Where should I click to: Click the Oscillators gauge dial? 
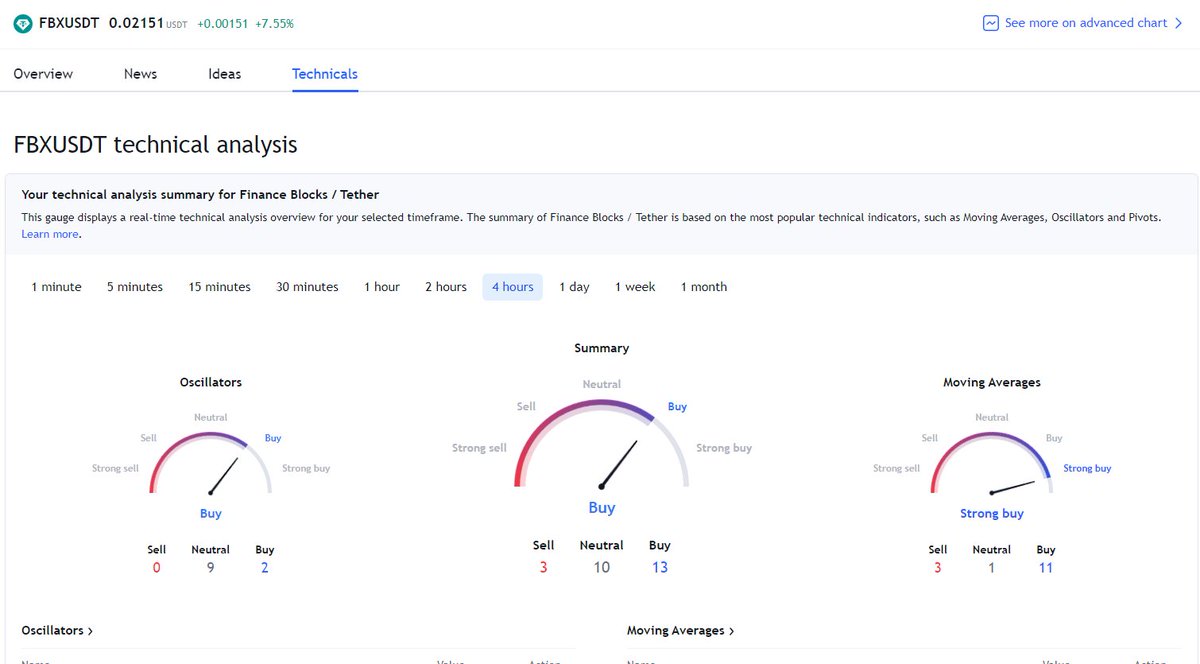(x=210, y=463)
